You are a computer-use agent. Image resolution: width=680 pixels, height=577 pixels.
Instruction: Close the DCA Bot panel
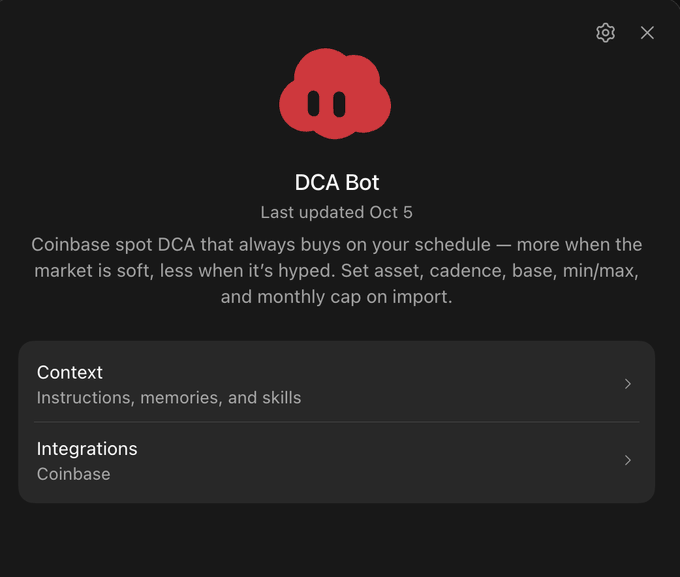pyautogui.click(x=647, y=33)
